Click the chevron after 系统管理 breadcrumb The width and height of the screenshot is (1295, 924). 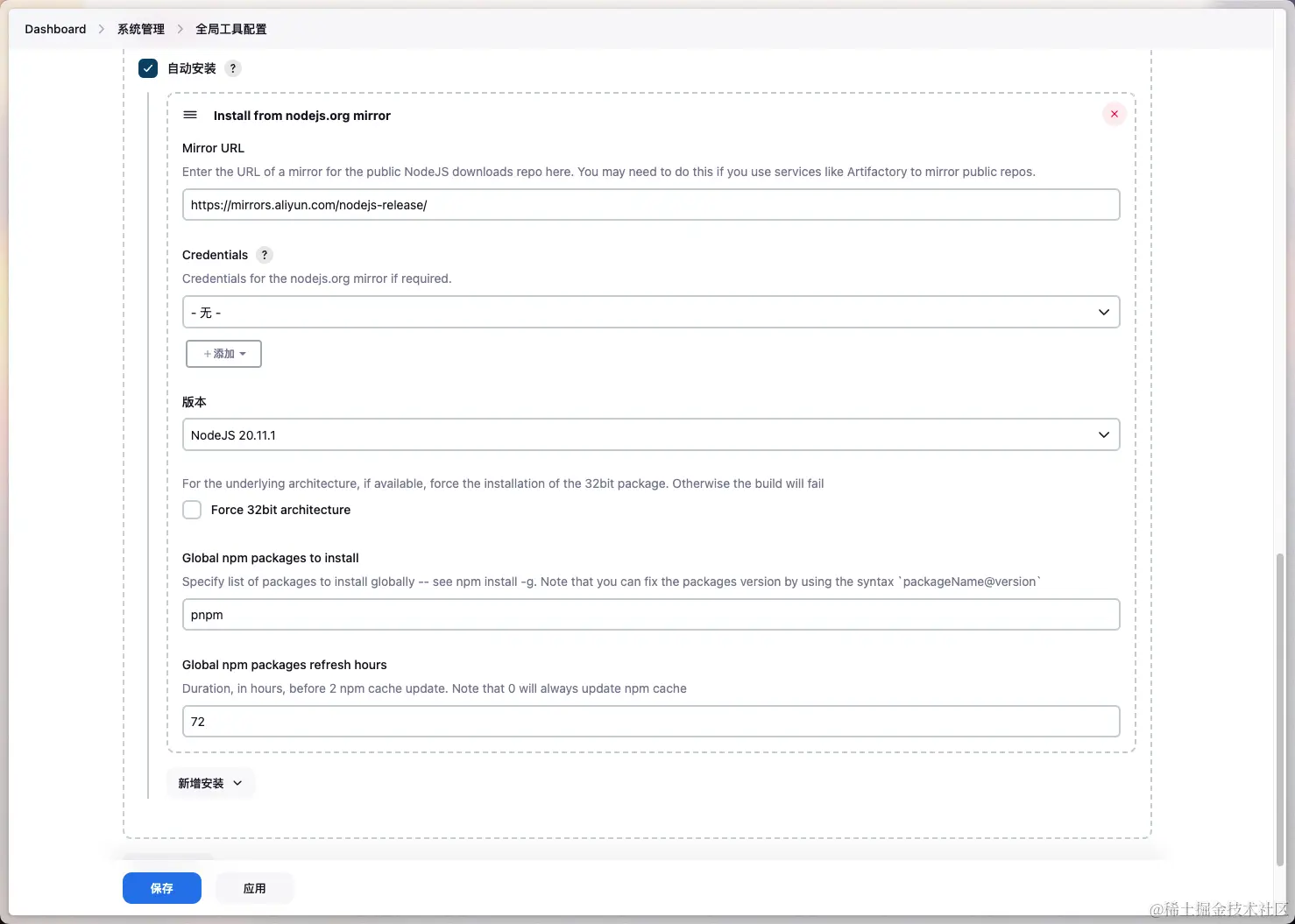[180, 29]
